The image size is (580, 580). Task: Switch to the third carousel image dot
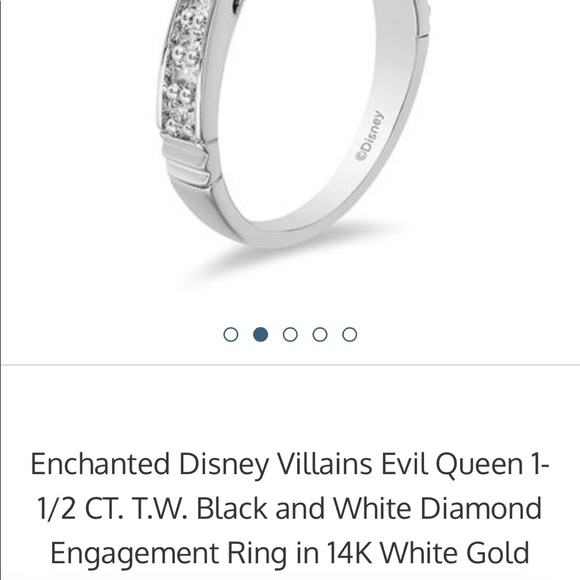pyautogui.click(x=290, y=334)
